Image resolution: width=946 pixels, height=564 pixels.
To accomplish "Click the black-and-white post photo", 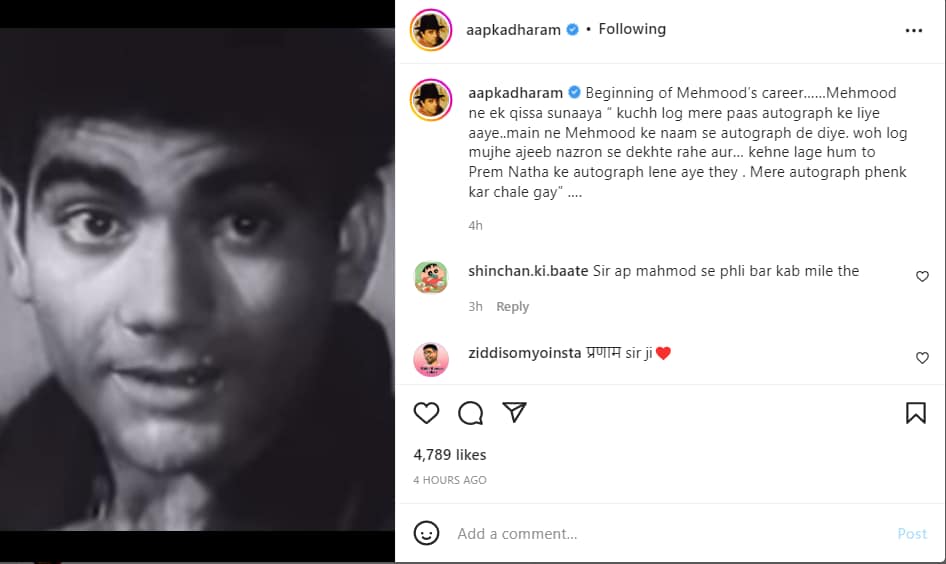I will tap(197, 280).
